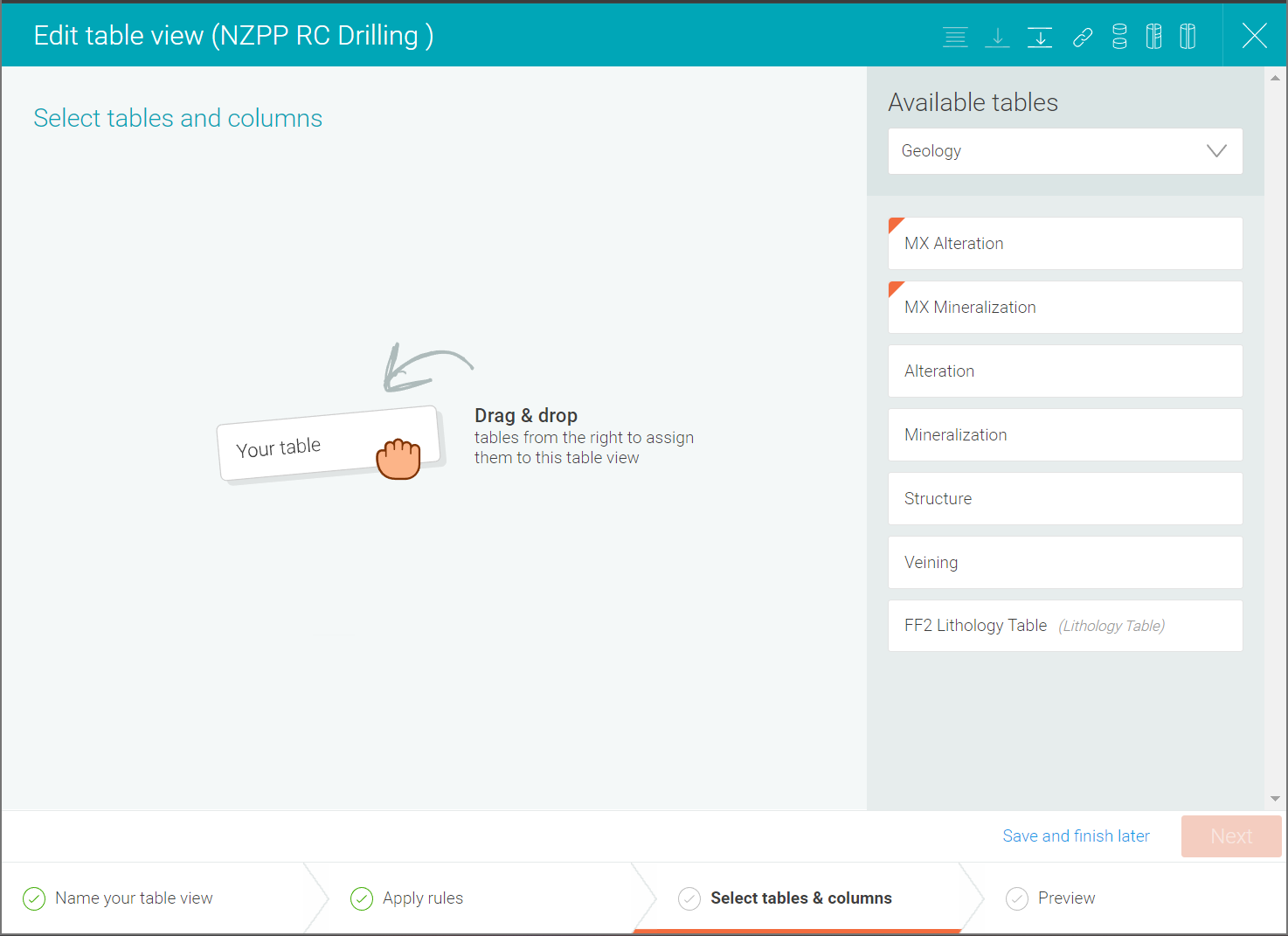Choose the FF2 Lithology Table entry
Screen dimensions: 1288x936
[x=1064, y=626]
